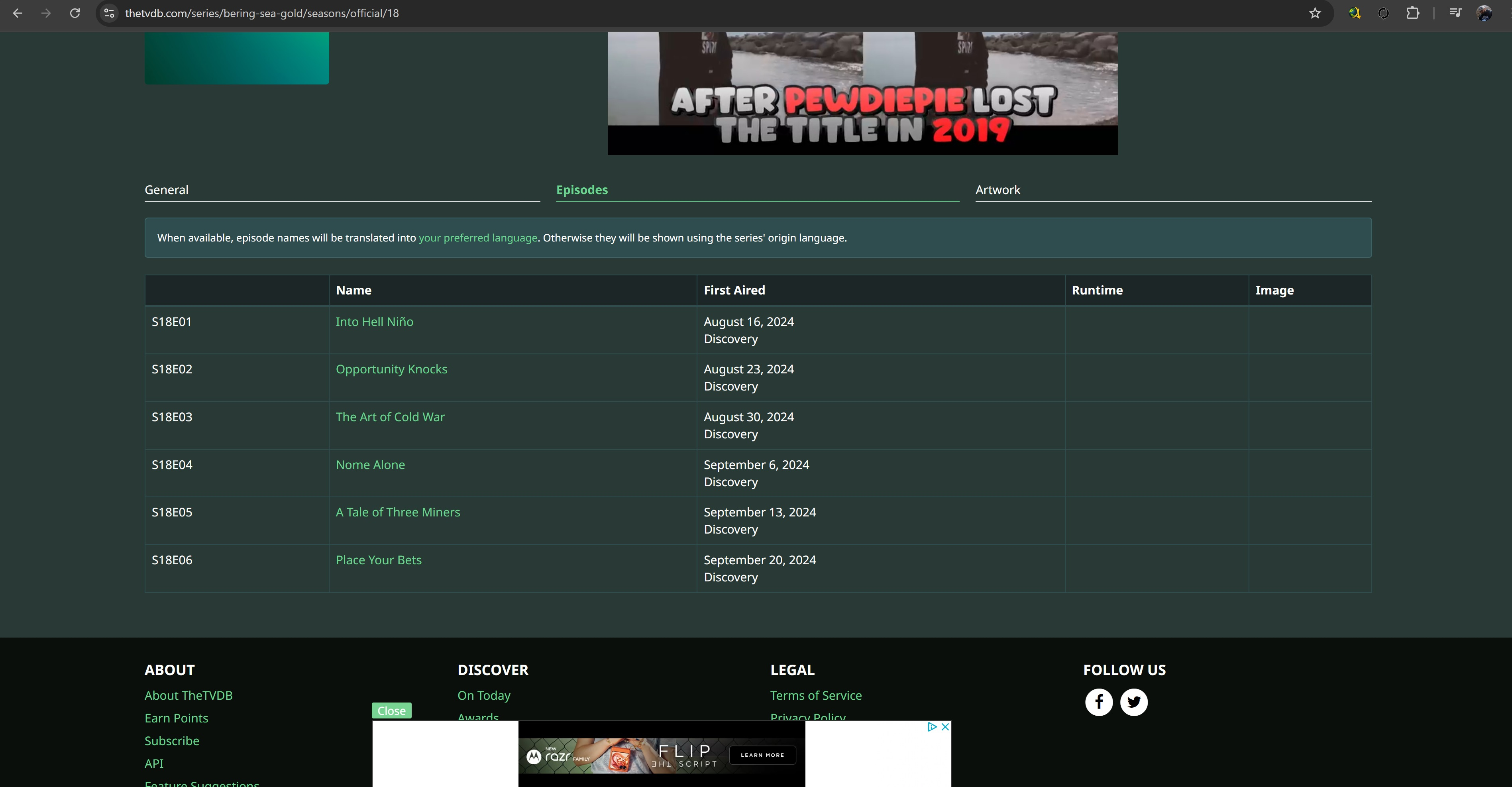1512x787 pixels.
Task: Switch to the Artwork tab
Action: (x=997, y=190)
